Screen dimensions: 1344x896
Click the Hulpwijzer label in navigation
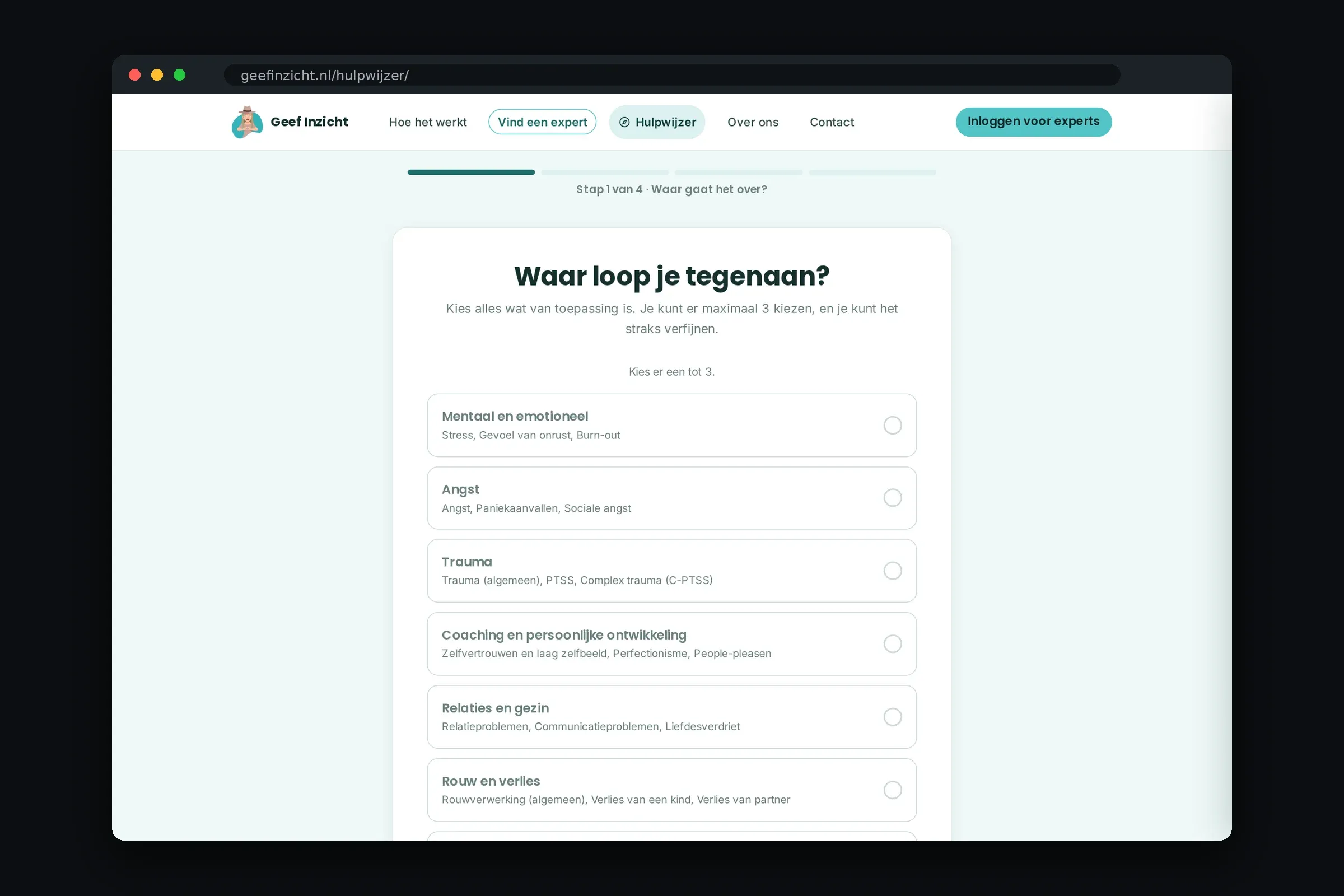[x=666, y=122]
